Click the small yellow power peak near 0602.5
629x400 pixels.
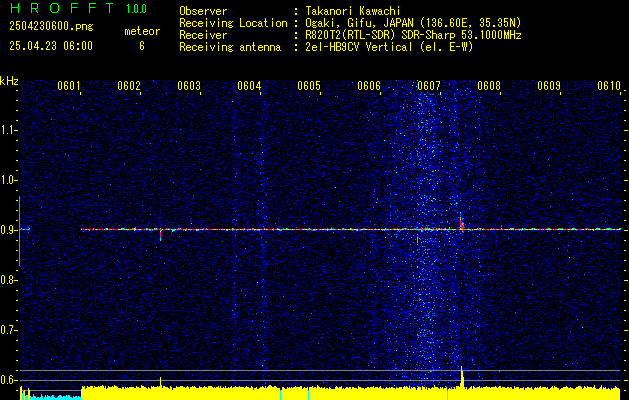click(x=160, y=382)
